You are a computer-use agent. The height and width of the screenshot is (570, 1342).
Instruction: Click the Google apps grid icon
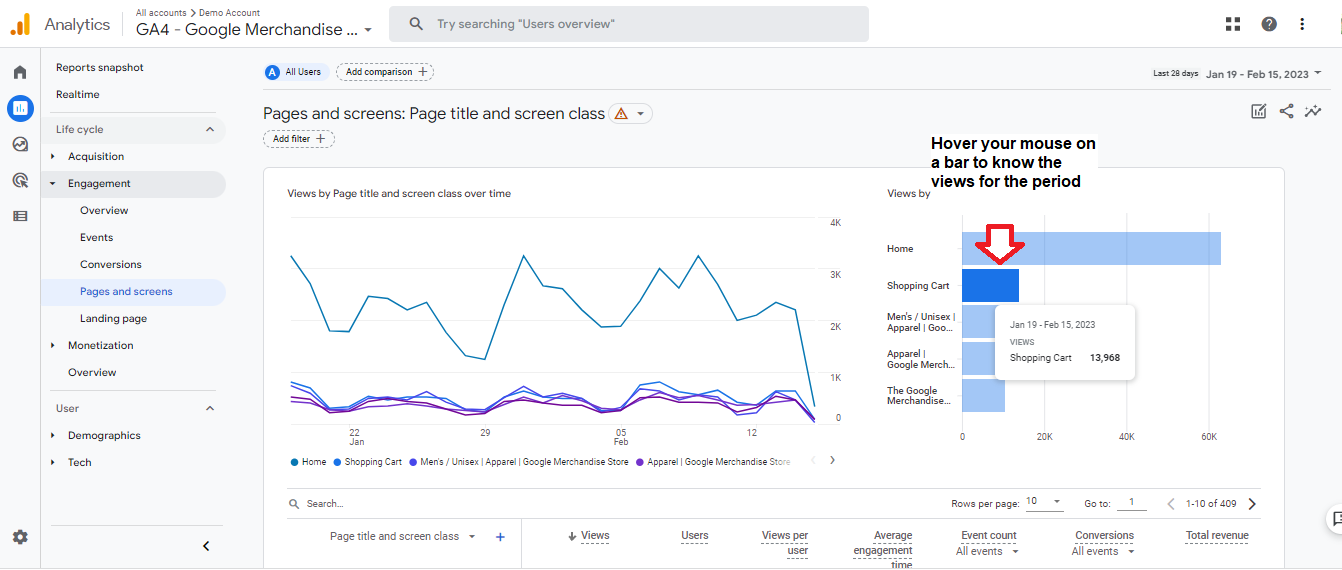click(x=1233, y=24)
